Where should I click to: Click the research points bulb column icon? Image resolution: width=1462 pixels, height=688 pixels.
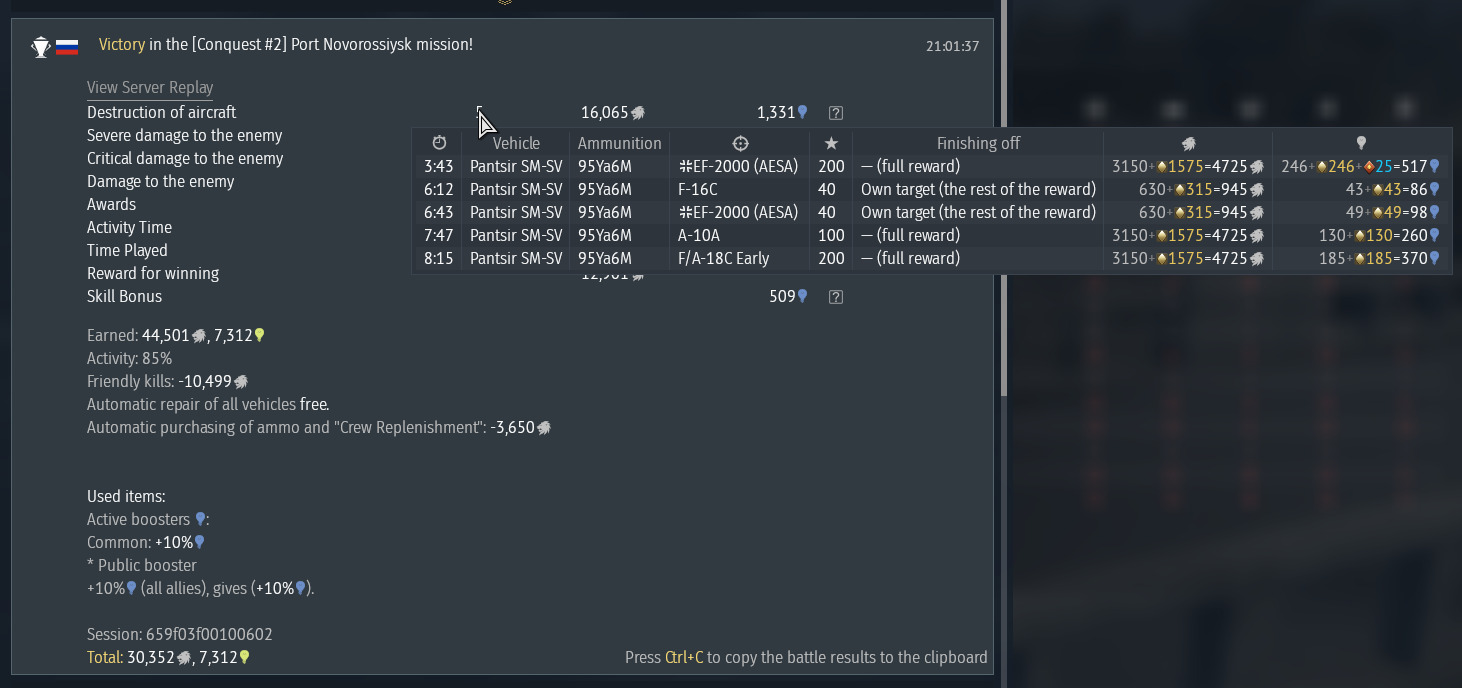pyautogui.click(x=1361, y=143)
